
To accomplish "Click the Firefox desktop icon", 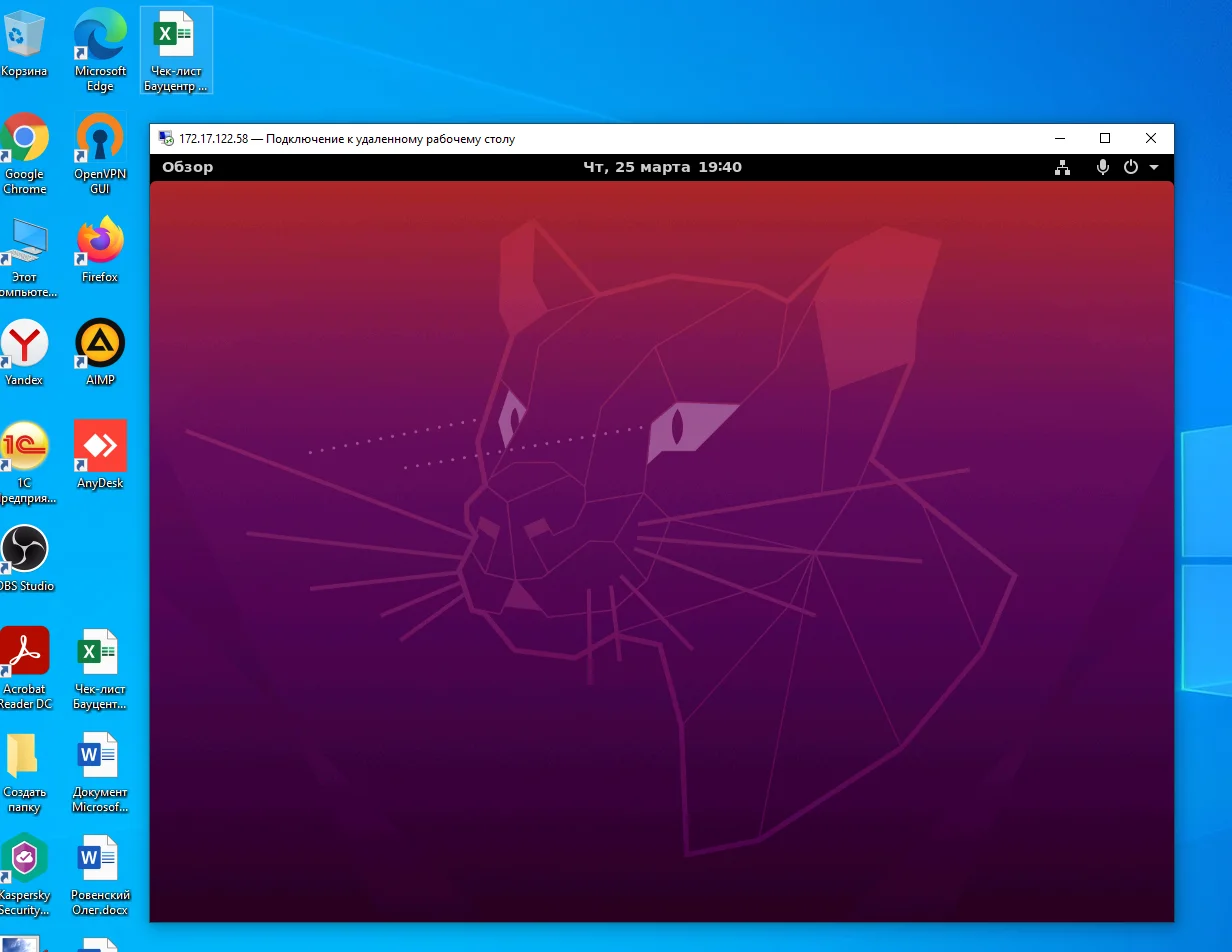I will (100, 243).
